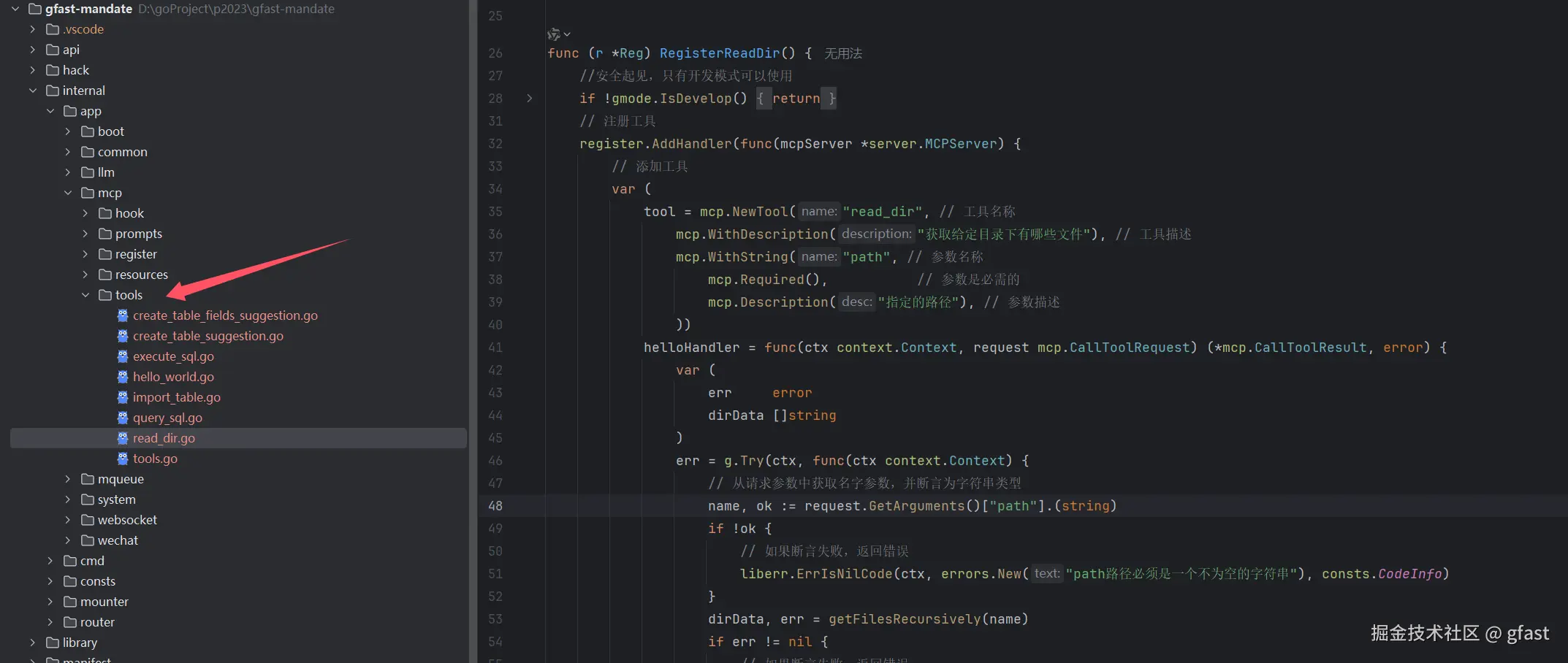Expand the .vscode folder chevron

pyautogui.click(x=33, y=29)
